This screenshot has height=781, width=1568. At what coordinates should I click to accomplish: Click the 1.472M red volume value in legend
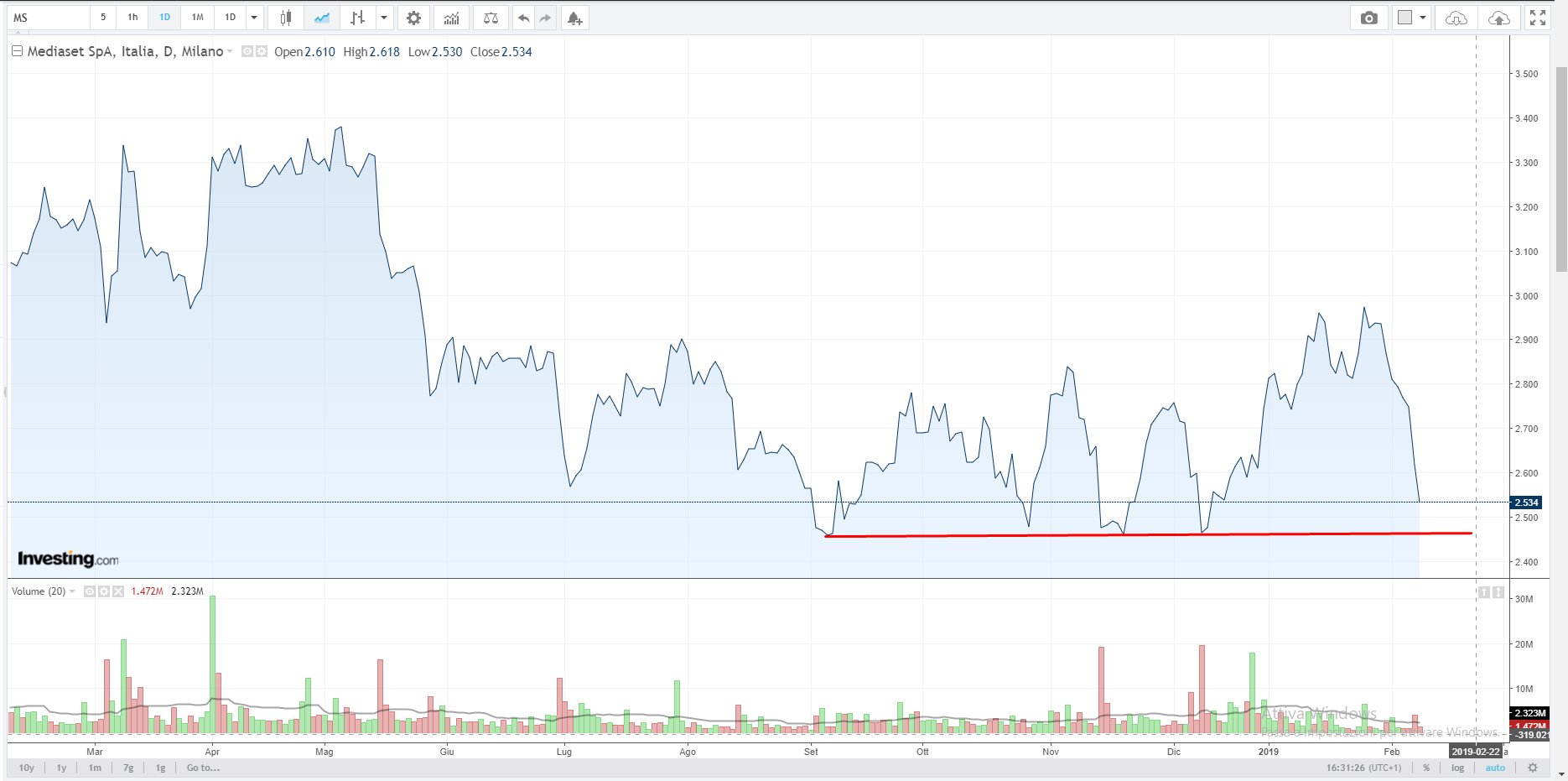pyautogui.click(x=148, y=591)
